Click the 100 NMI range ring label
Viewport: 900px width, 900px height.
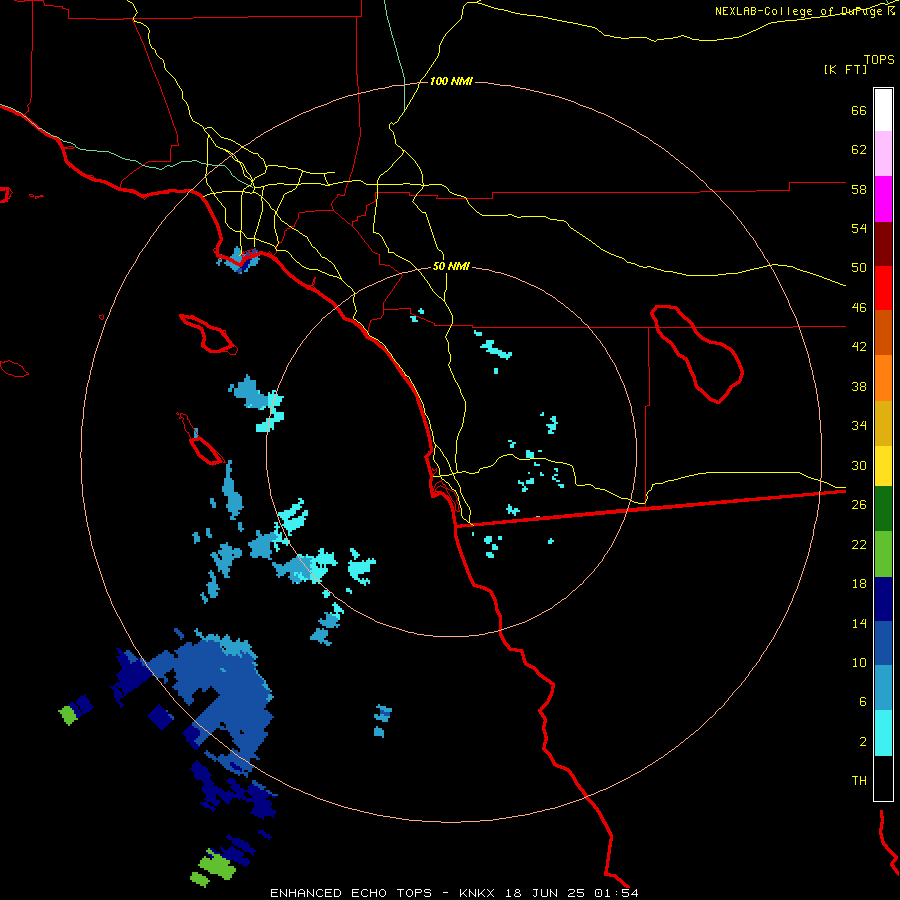click(451, 82)
